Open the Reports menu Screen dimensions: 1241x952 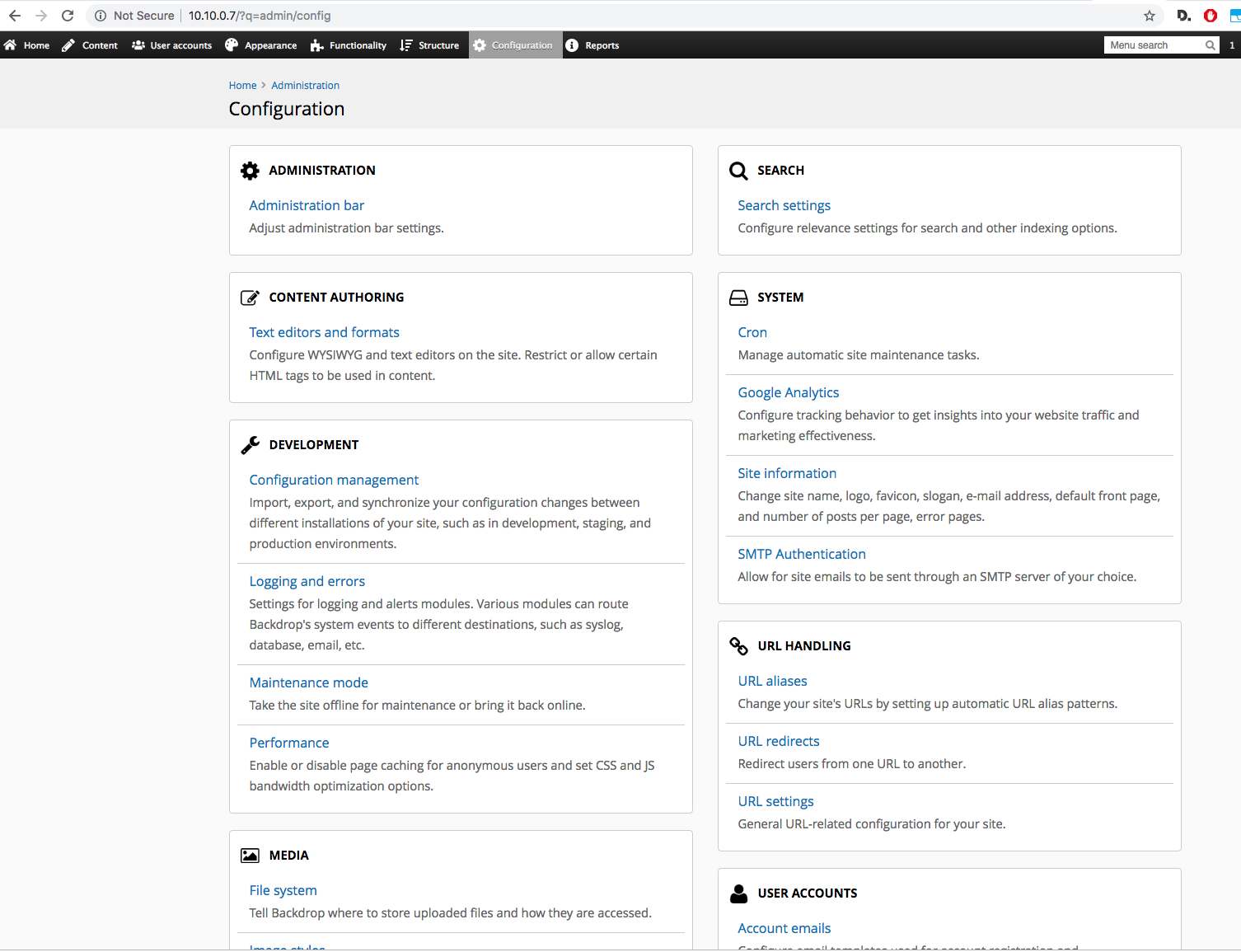click(602, 45)
